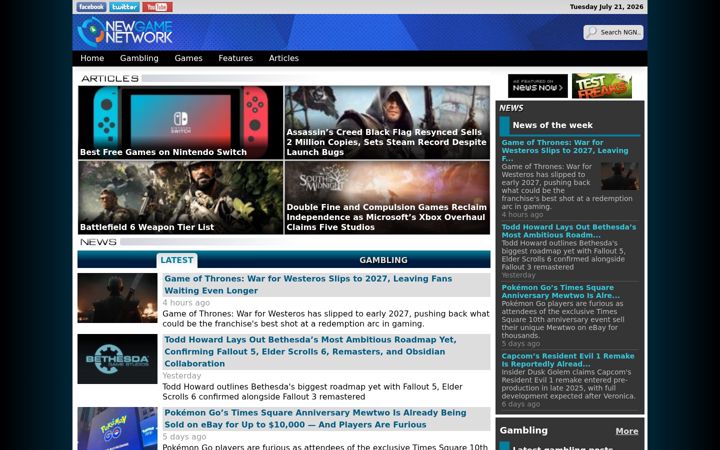The image size is (720, 450).
Task: Click Game of Thrones news thumbnail in Latest list
Action: pyautogui.click(x=117, y=298)
